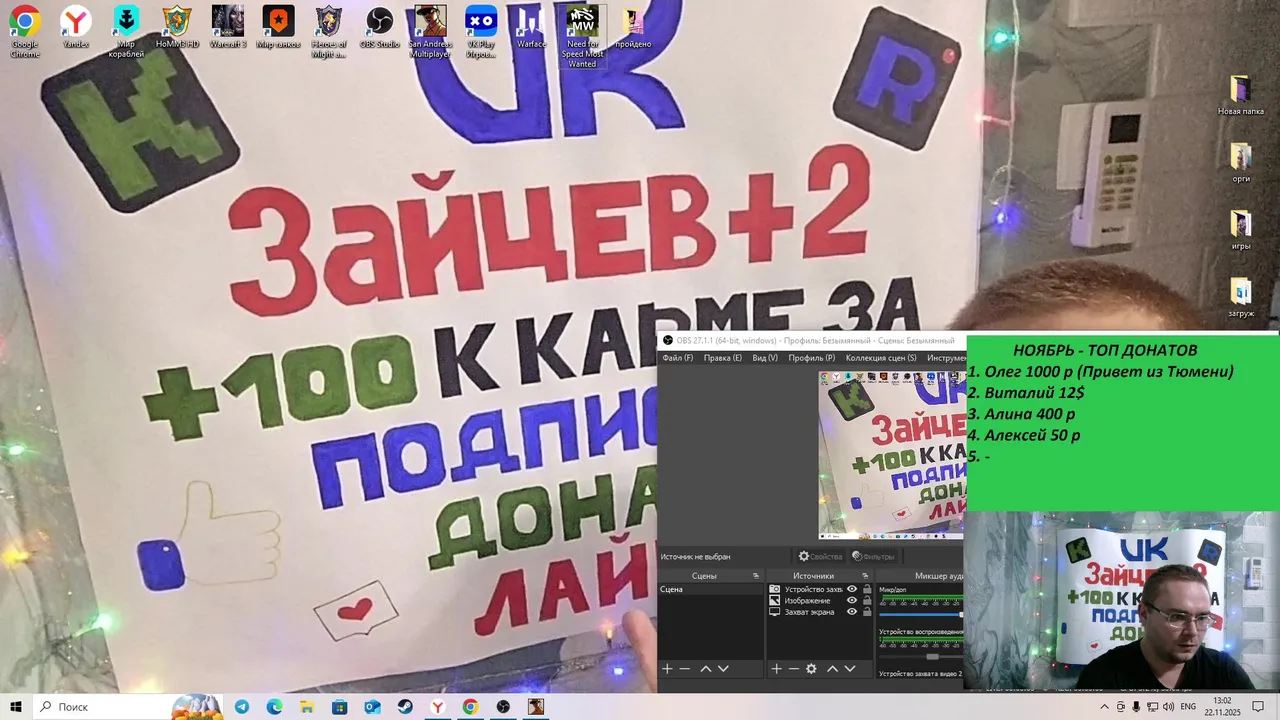The width and height of the screenshot is (1280, 720).
Task: Open VK Play desktop shortcut
Action: click(x=481, y=31)
